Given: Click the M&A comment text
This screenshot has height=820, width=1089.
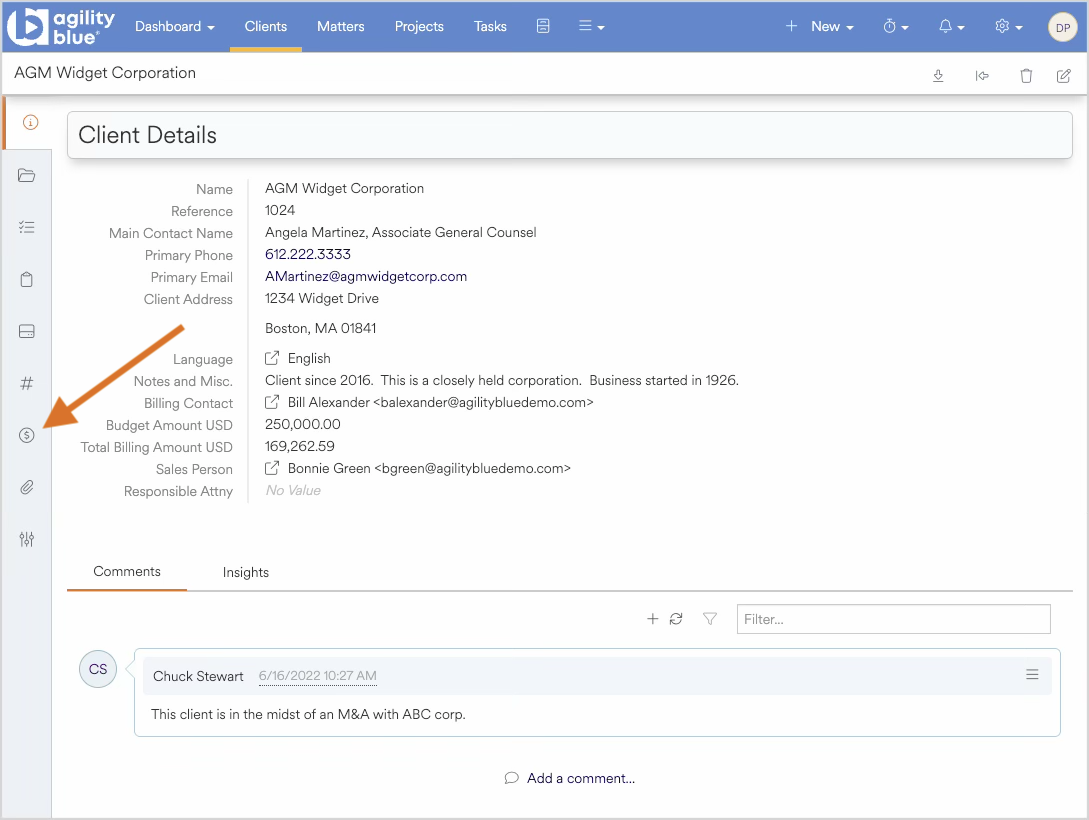Looking at the screenshot, I should [308, 714].
